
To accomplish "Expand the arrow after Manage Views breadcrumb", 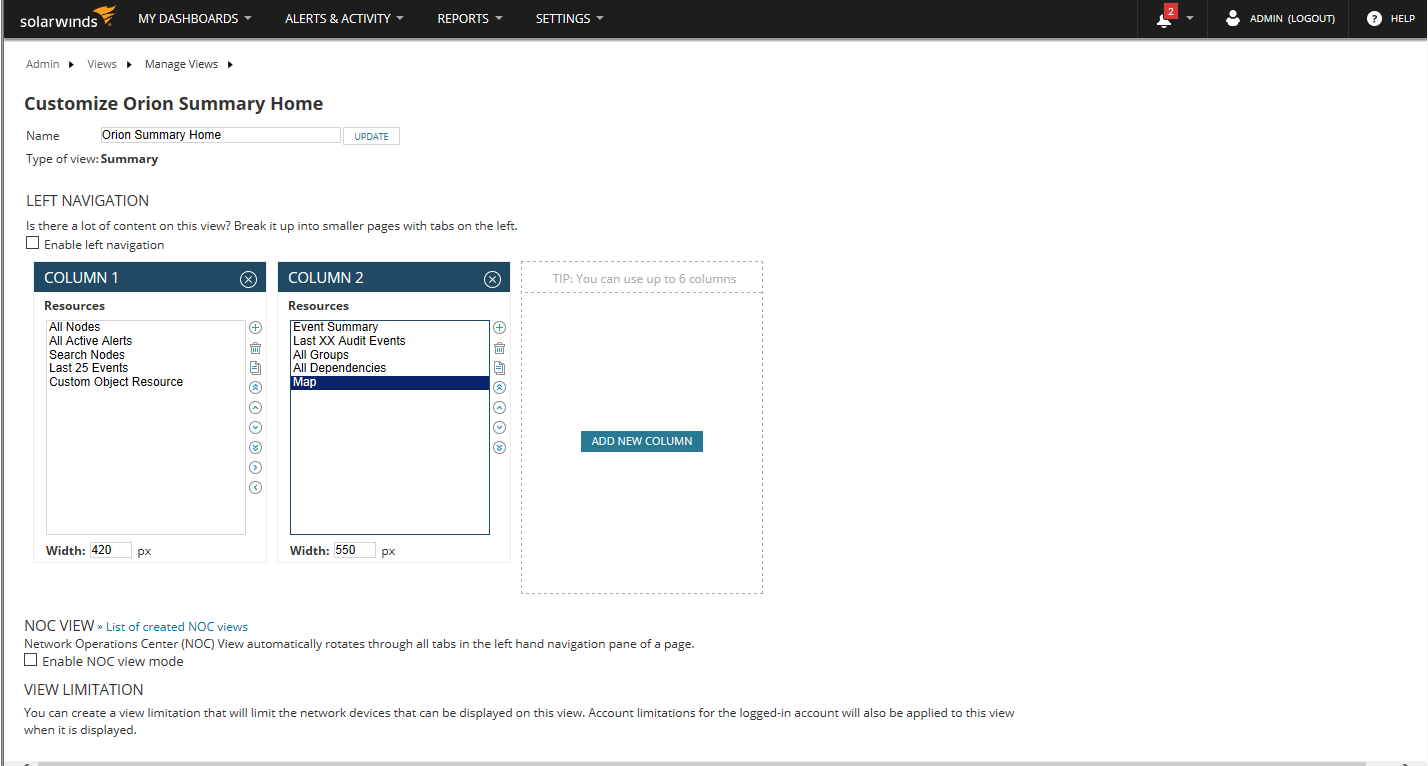I will pos(230,64).
